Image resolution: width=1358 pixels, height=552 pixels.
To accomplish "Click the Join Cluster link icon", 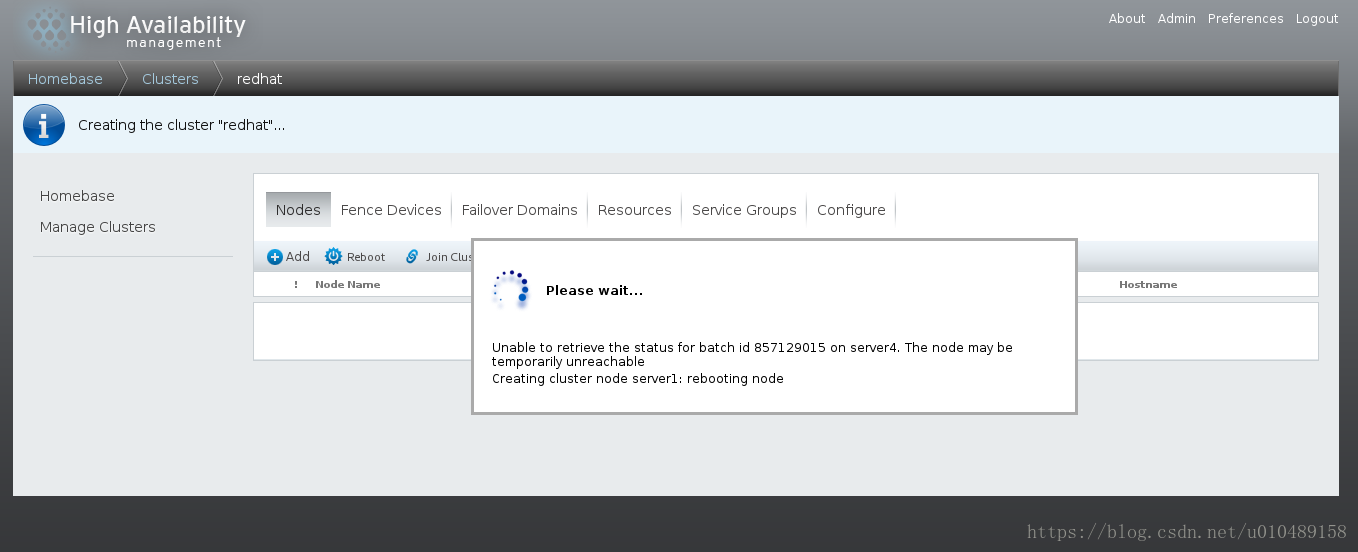I will (412, 257).
